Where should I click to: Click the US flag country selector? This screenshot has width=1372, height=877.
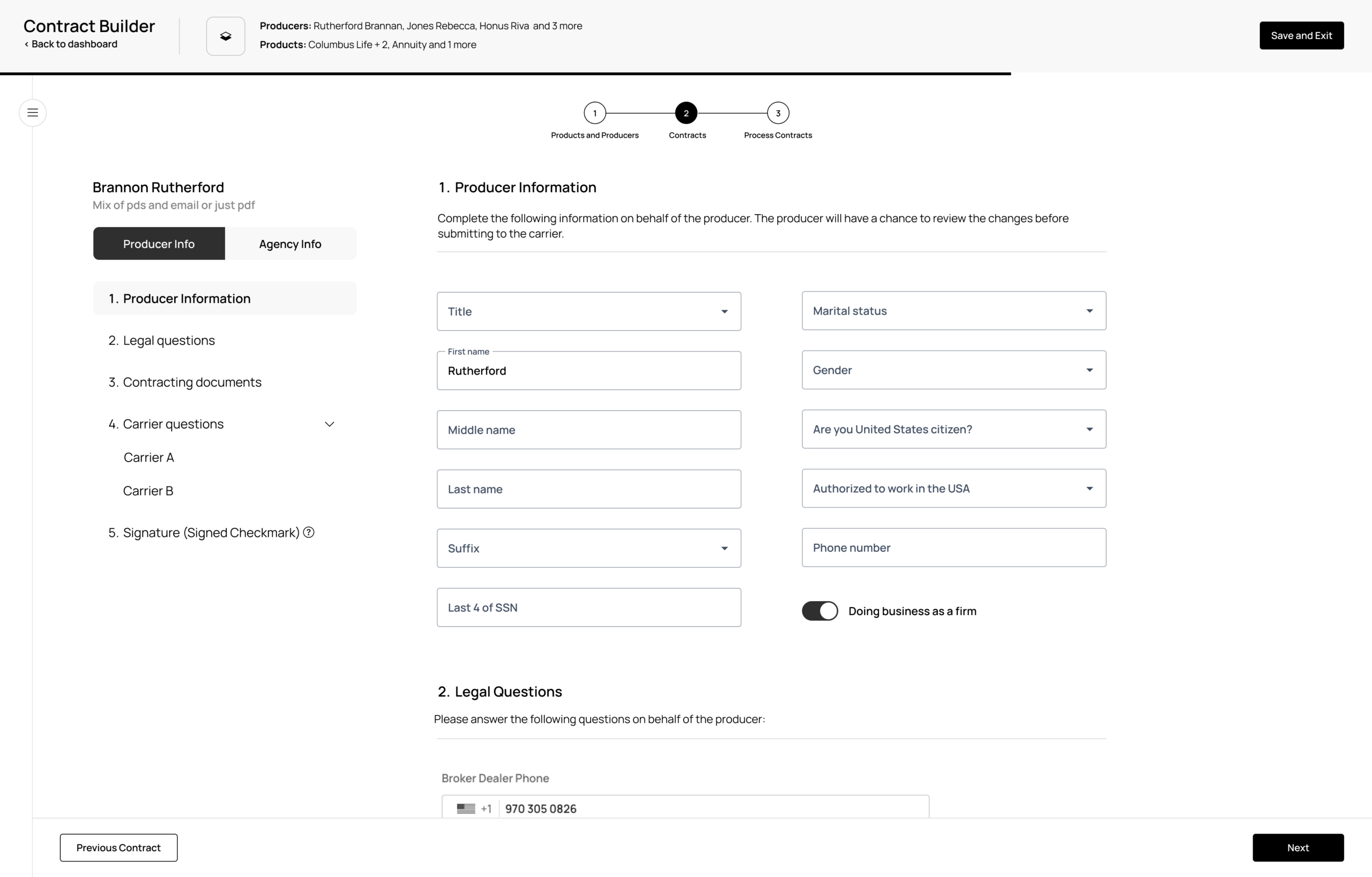coord(466,808)
